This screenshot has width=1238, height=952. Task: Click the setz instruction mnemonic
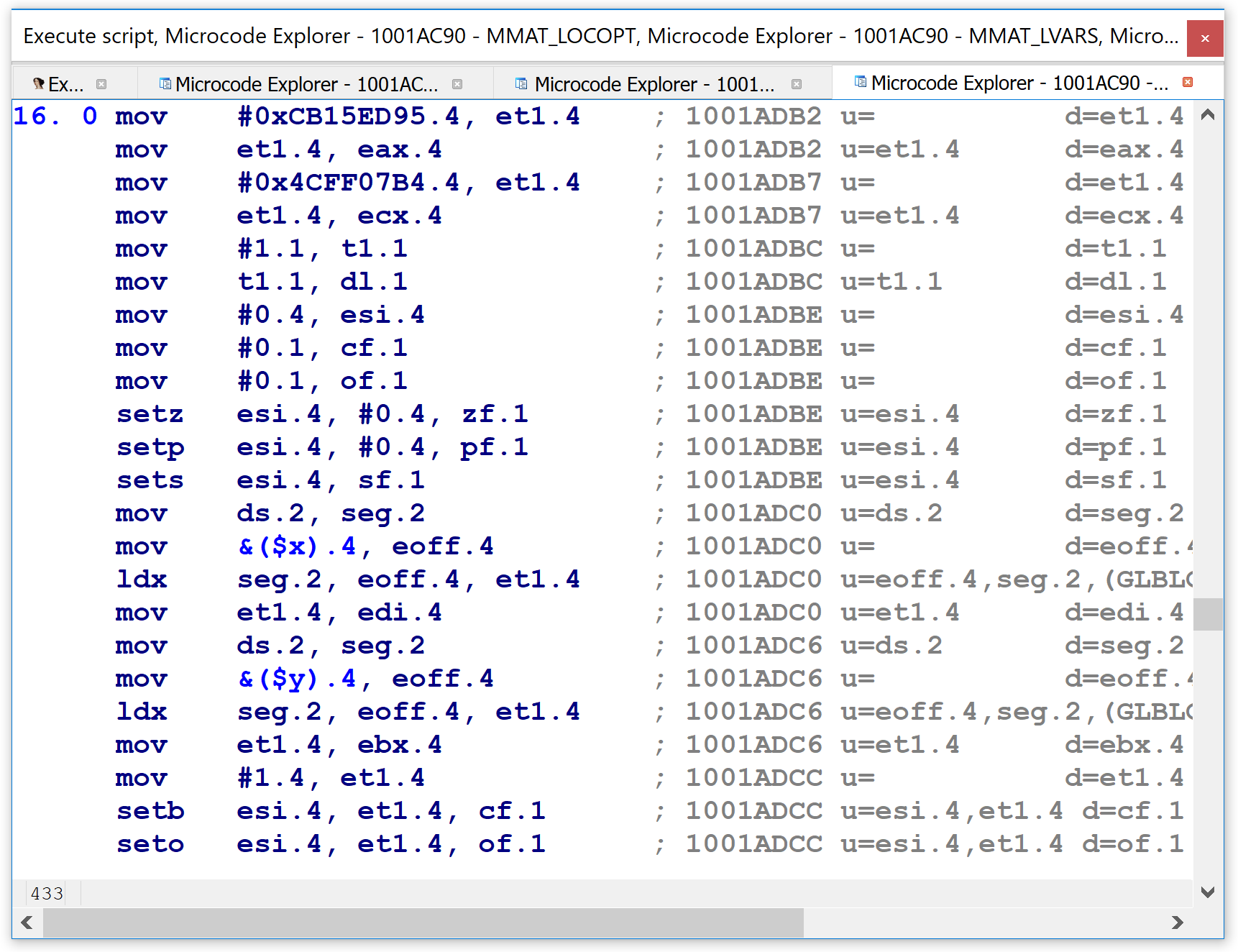(150, 414)
